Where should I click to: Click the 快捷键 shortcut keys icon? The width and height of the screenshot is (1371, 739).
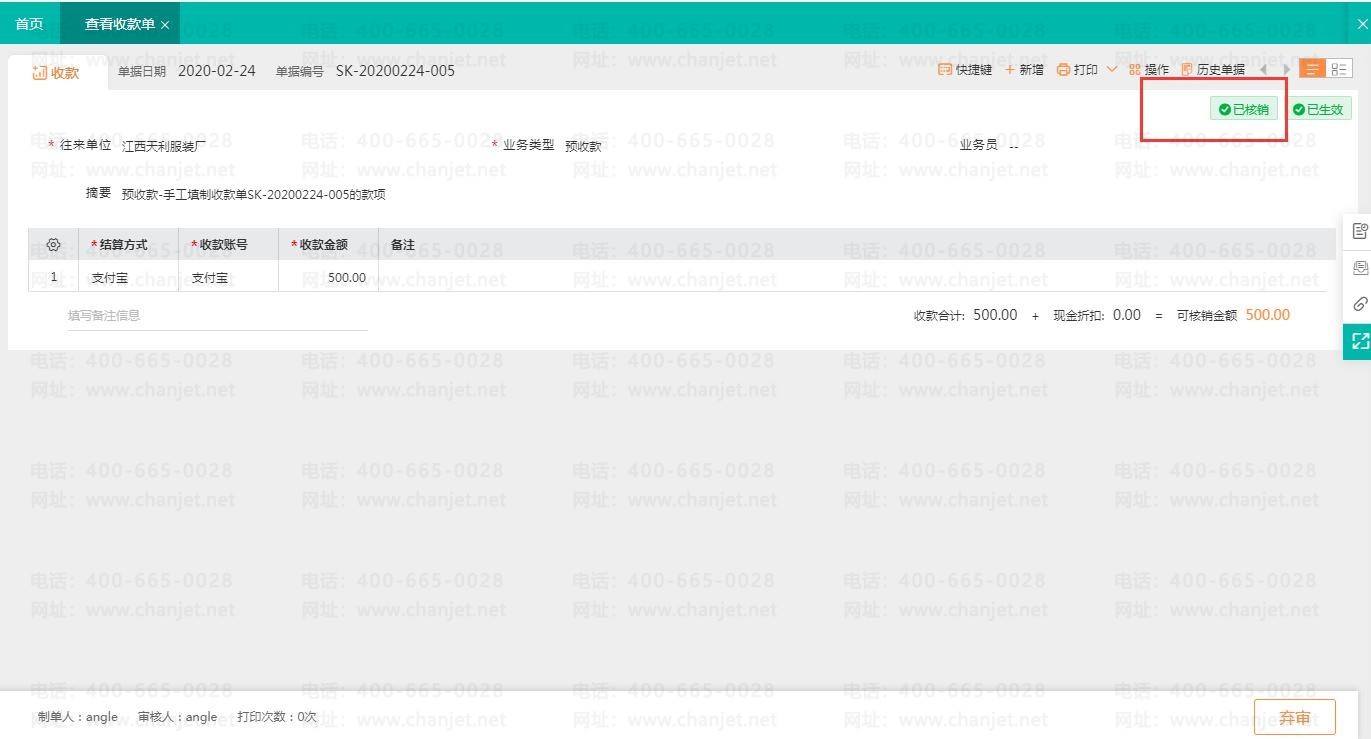click(945, 70)
